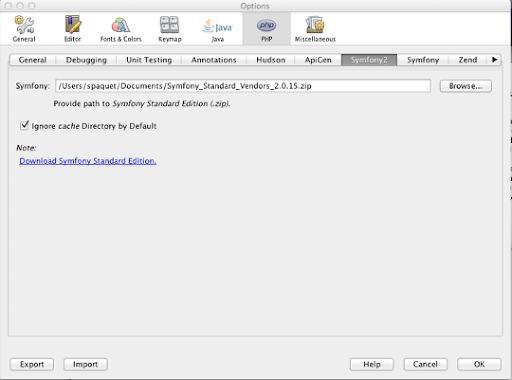This screenshot has width=512, height=380.
Task: Switch to the Unit Testing tab
Action: tap(149, 60)
